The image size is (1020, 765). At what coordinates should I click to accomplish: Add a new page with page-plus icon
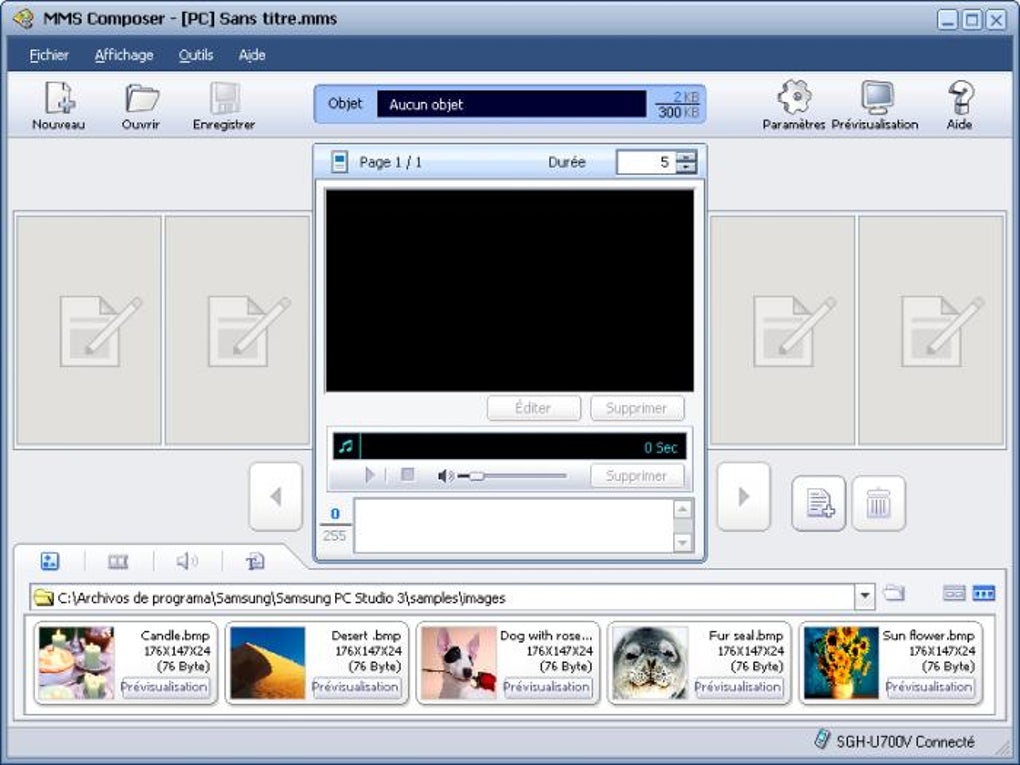818,503
